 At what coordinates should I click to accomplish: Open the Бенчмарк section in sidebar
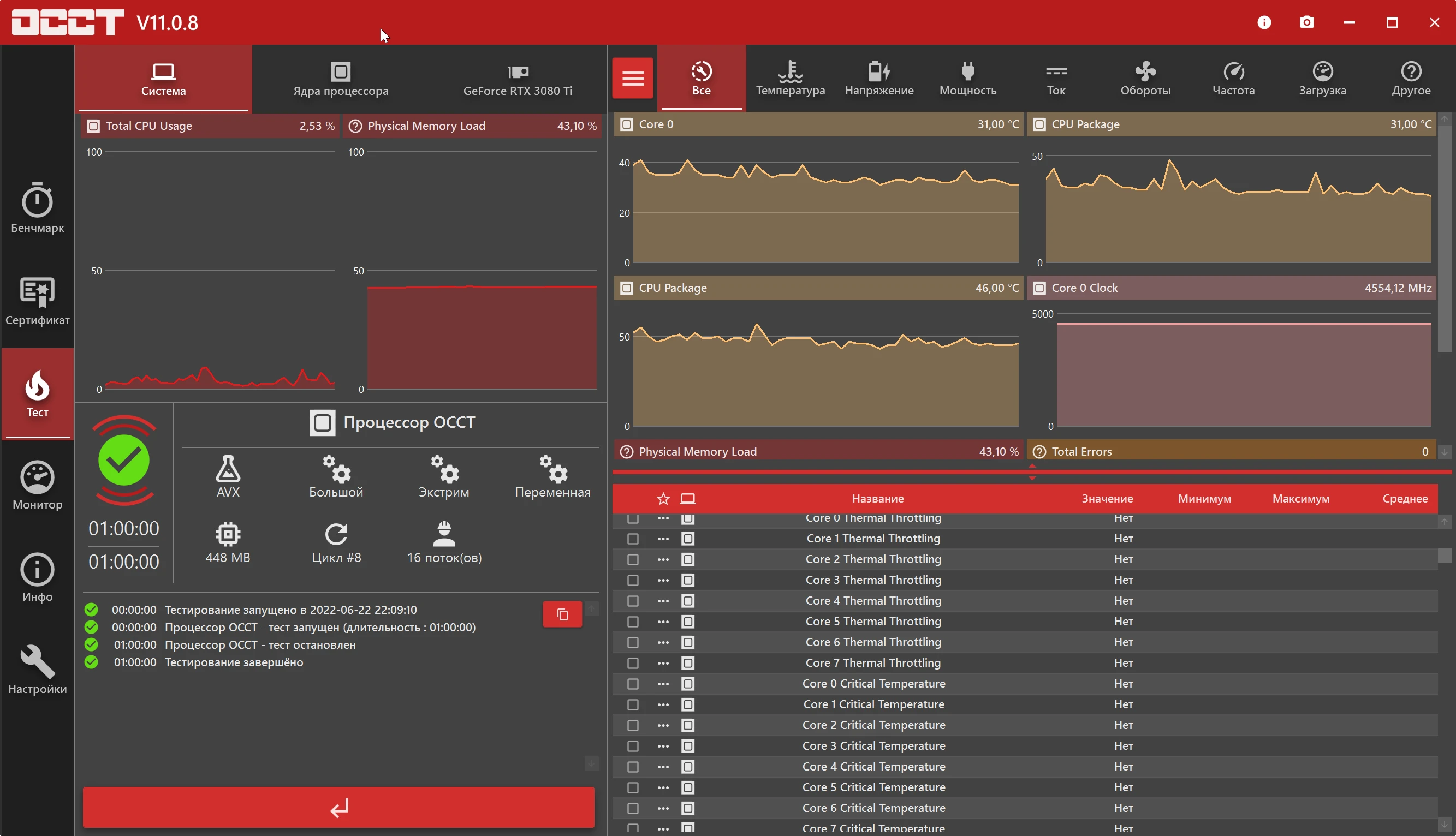click(x=37, y=208)
